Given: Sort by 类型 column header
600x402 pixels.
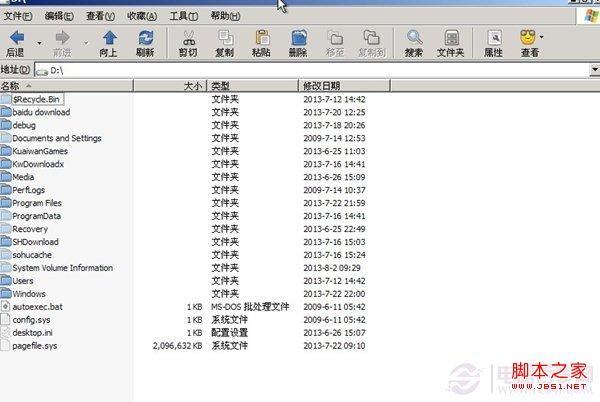Looking at the screenshot, I should (x=252, y=86).
